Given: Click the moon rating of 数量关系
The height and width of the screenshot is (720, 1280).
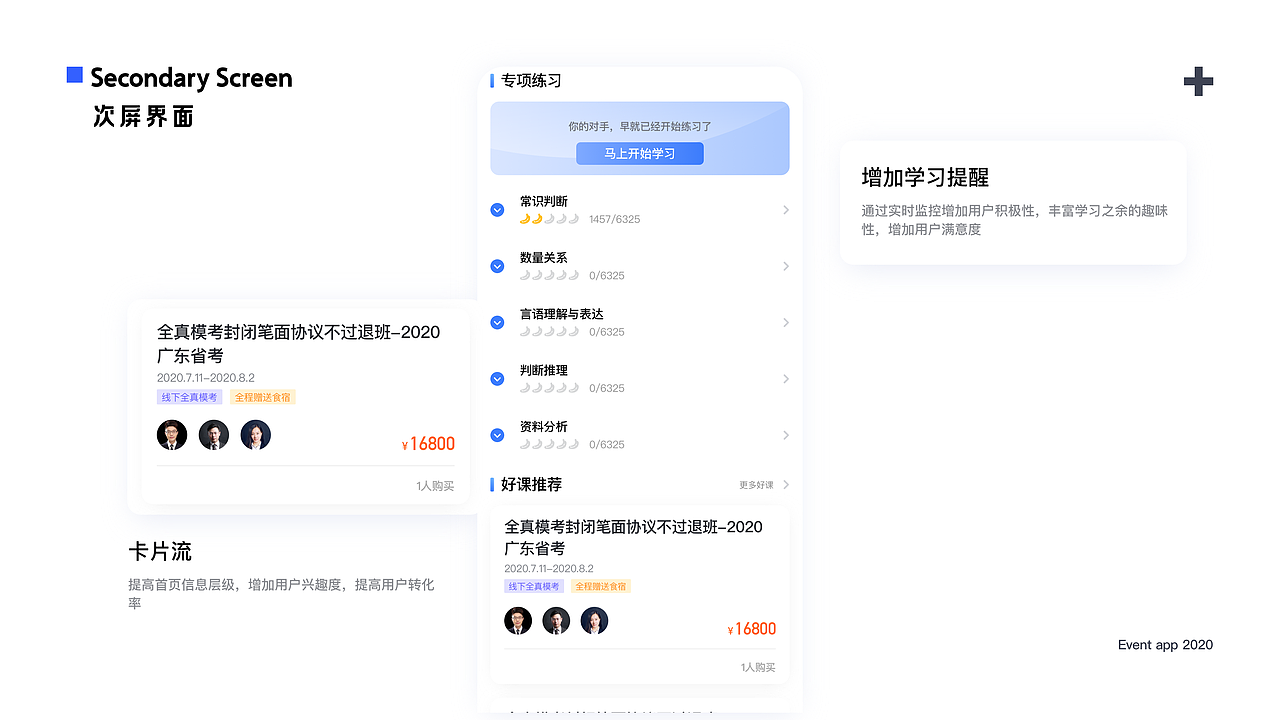Looking at the screenshot, I should 549,275.
